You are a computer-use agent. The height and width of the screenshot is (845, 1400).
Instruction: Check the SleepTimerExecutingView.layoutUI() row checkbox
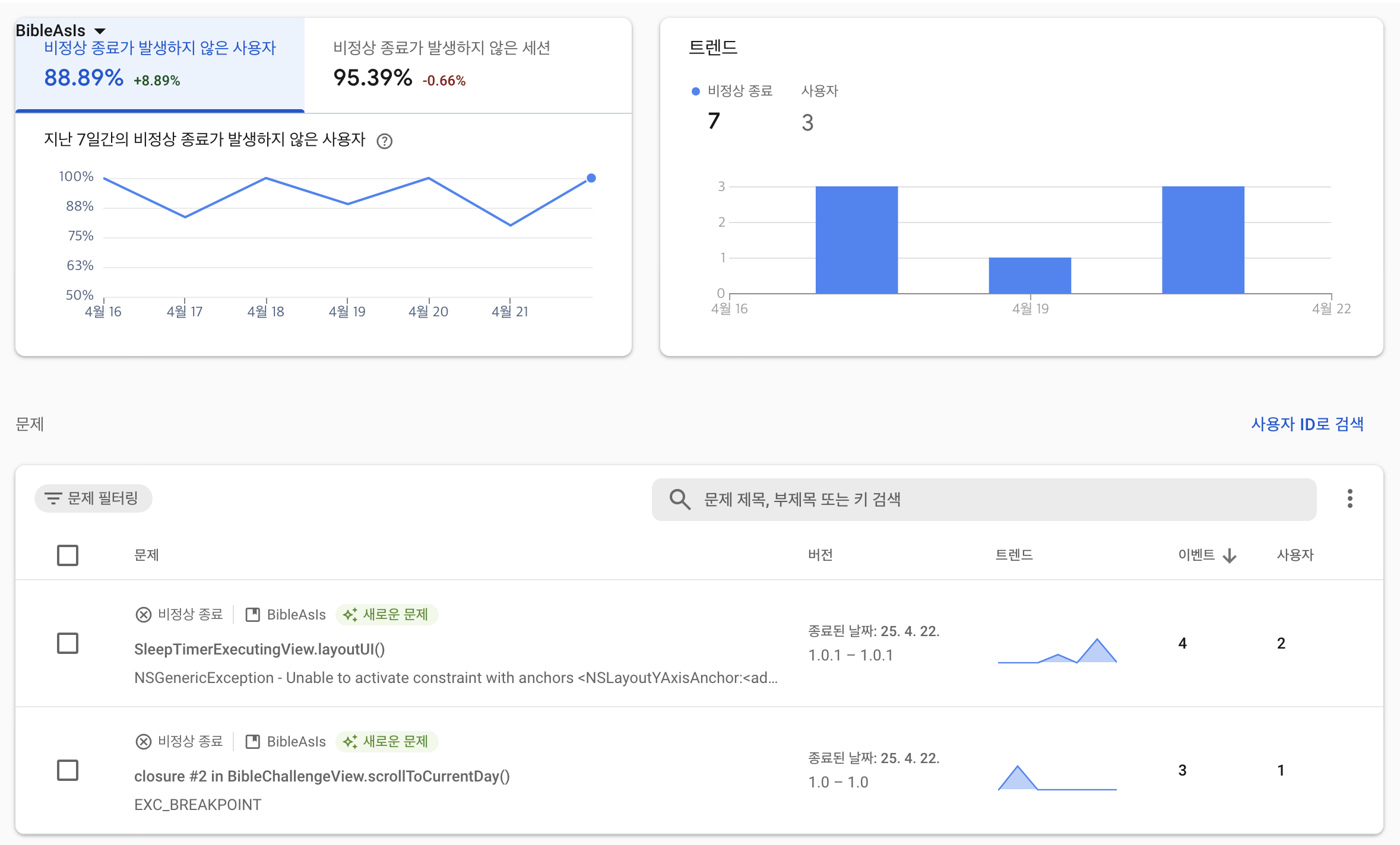click(68, 643)
